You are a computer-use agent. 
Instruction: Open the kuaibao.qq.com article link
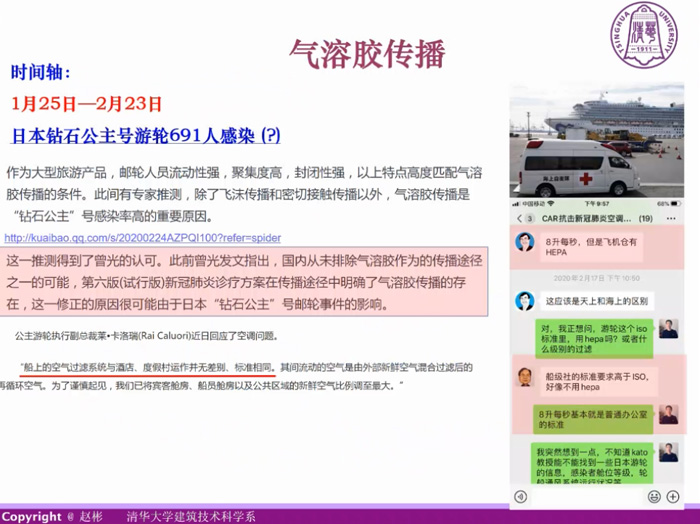(142, 238)
